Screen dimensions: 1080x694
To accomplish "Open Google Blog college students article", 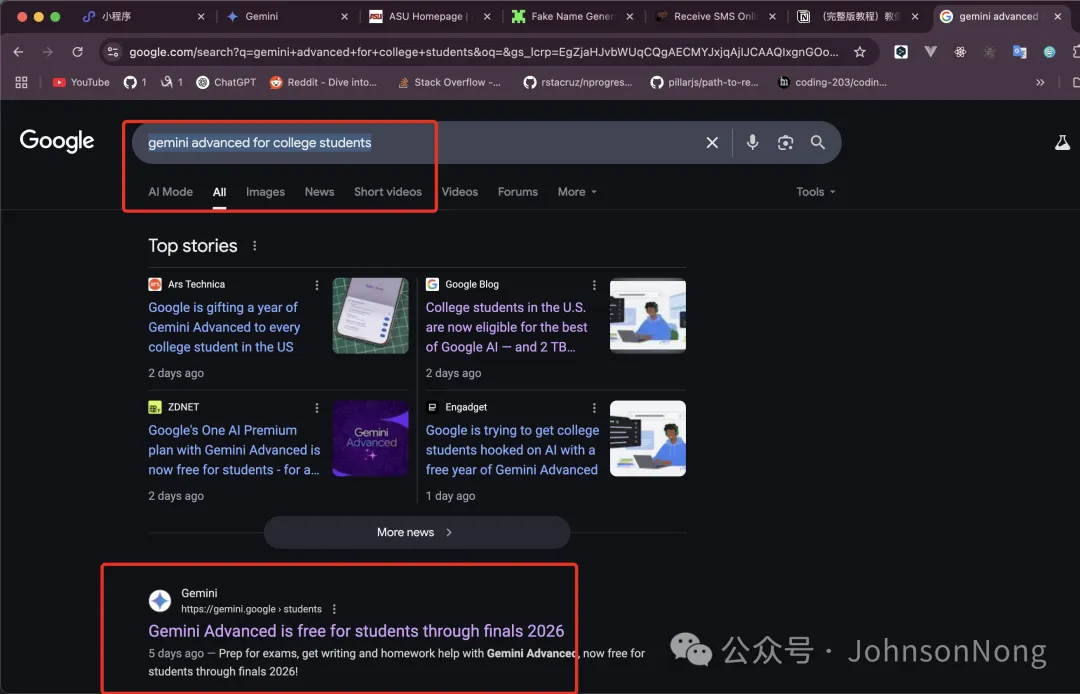I will 506,327.
